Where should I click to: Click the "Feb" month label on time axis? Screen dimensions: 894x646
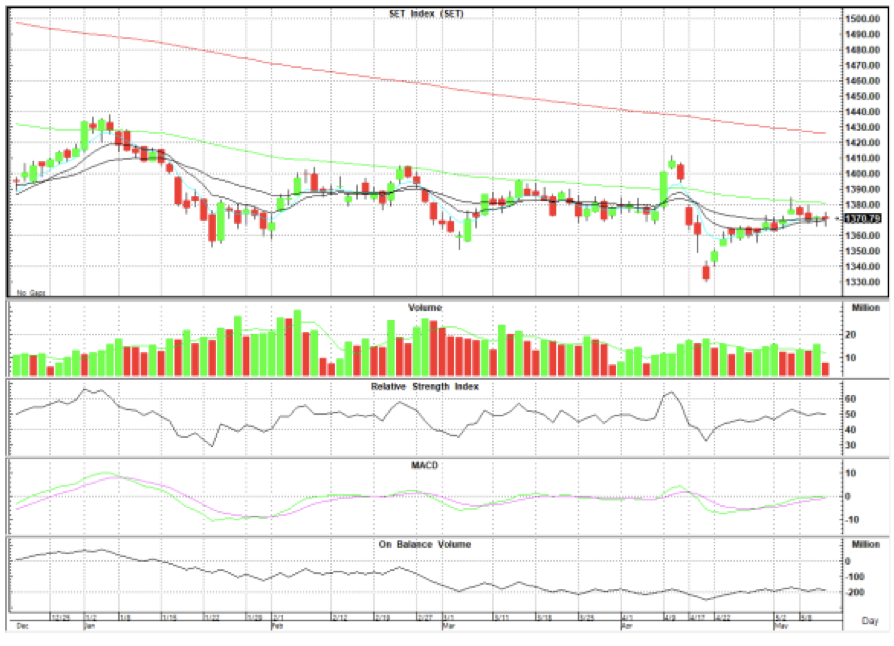(277, 626)
